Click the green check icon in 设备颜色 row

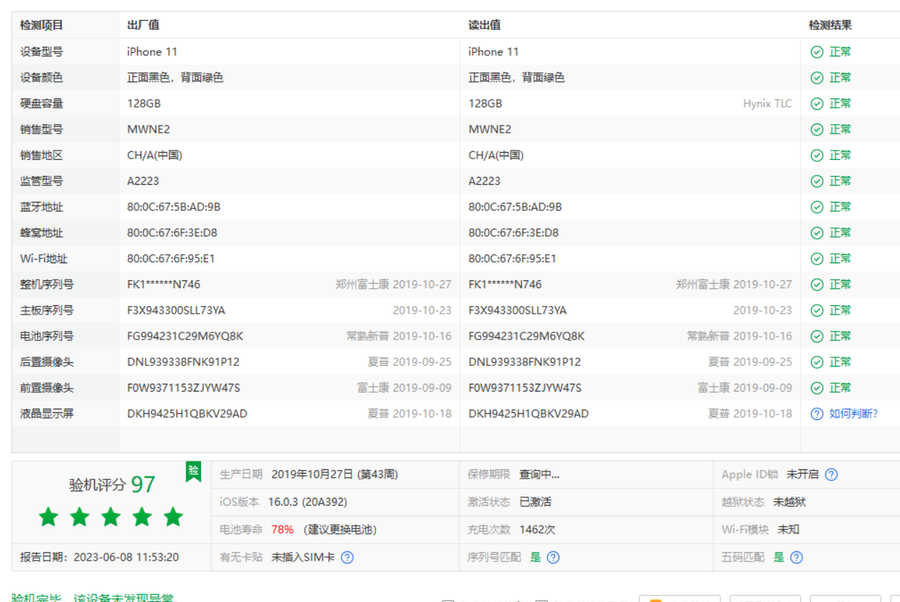817,78
